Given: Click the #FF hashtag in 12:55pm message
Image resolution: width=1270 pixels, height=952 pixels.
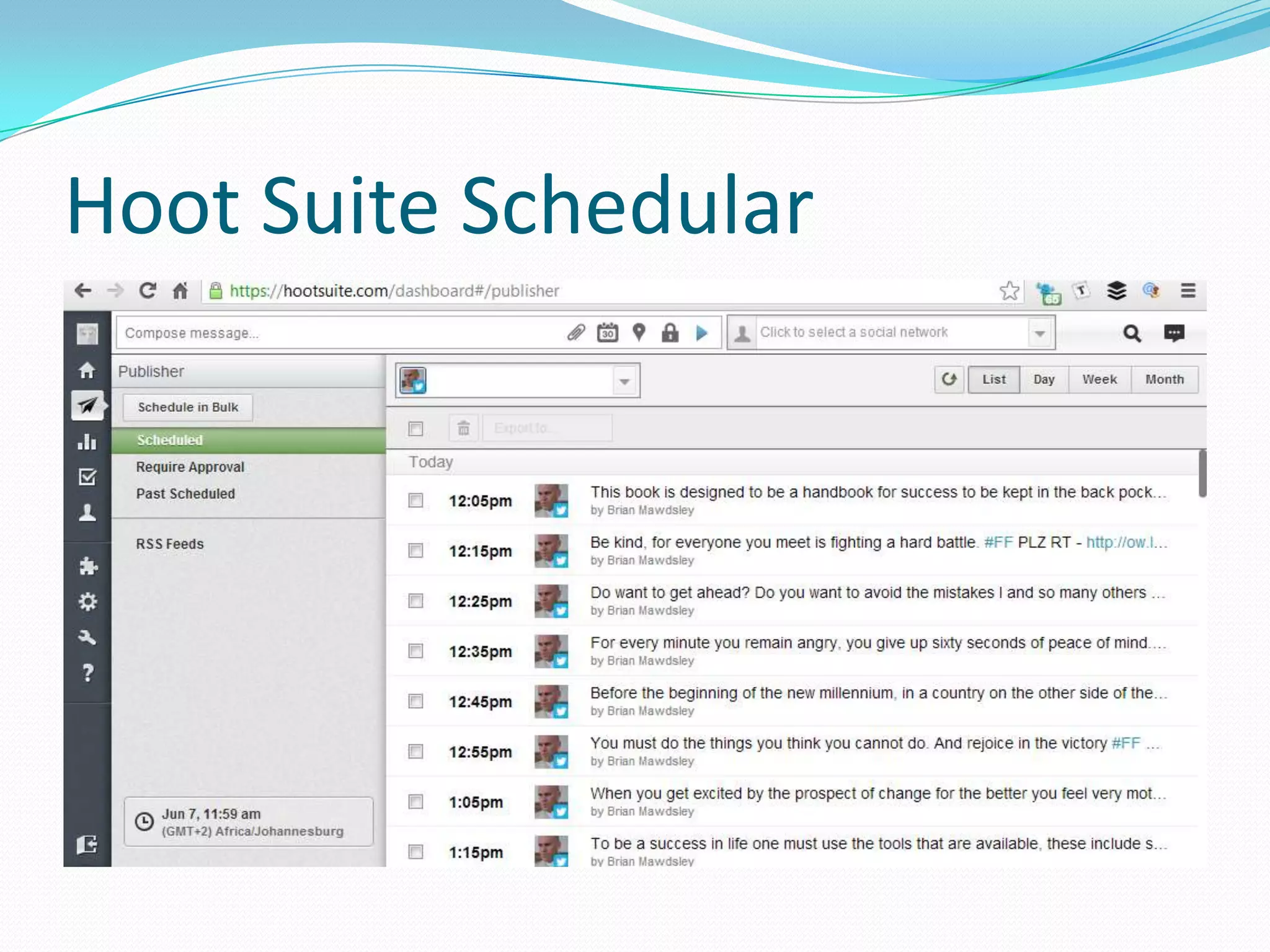Looking at the screenshot, I should (1126, 743).
